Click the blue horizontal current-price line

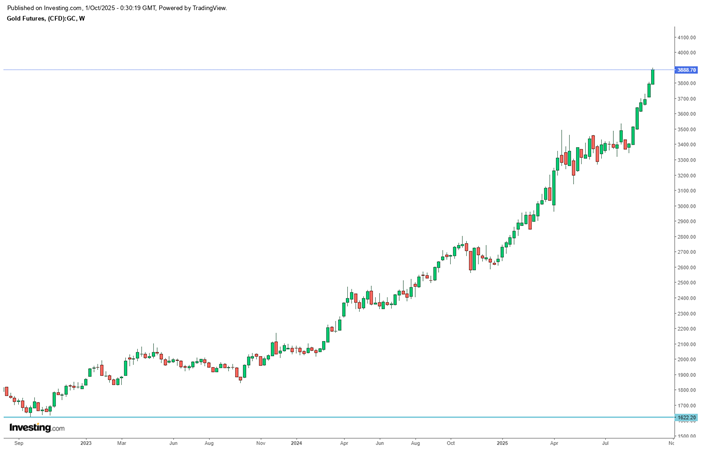pos(300,70)
